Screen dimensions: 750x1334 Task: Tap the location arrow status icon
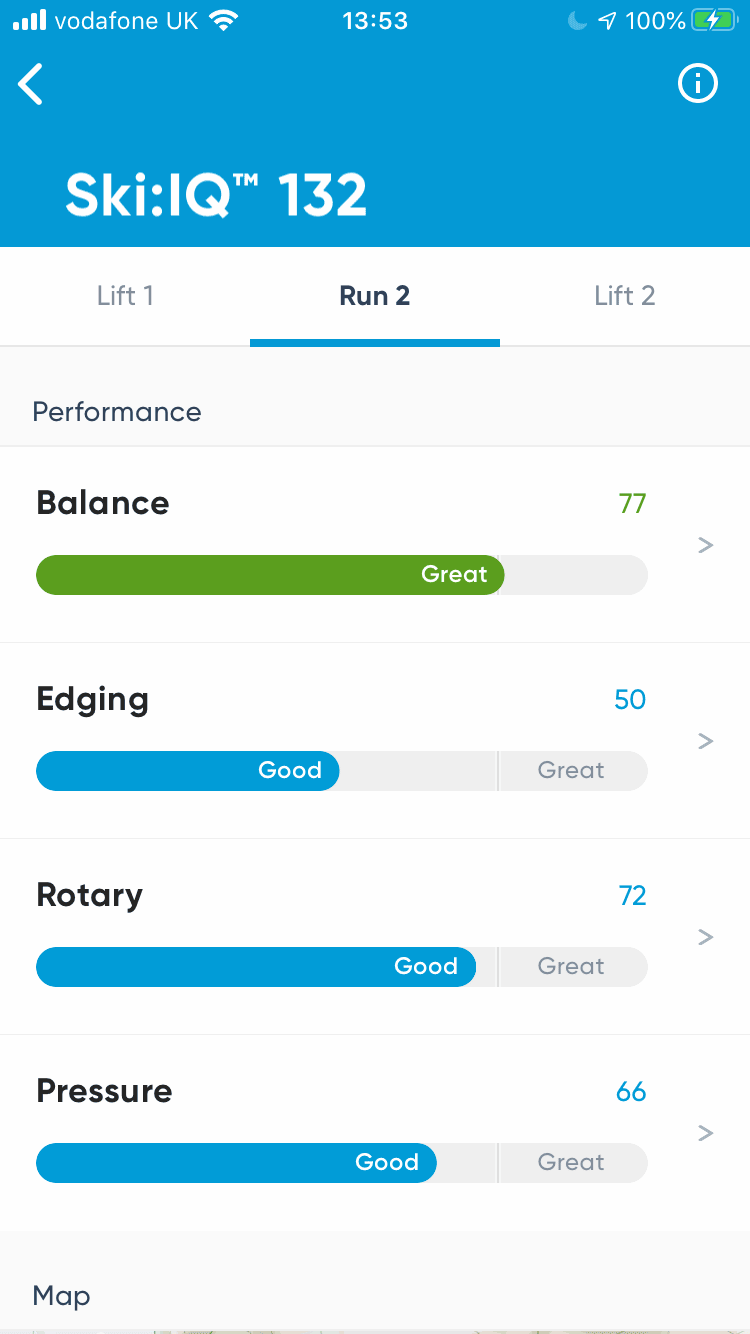point(607,21)
